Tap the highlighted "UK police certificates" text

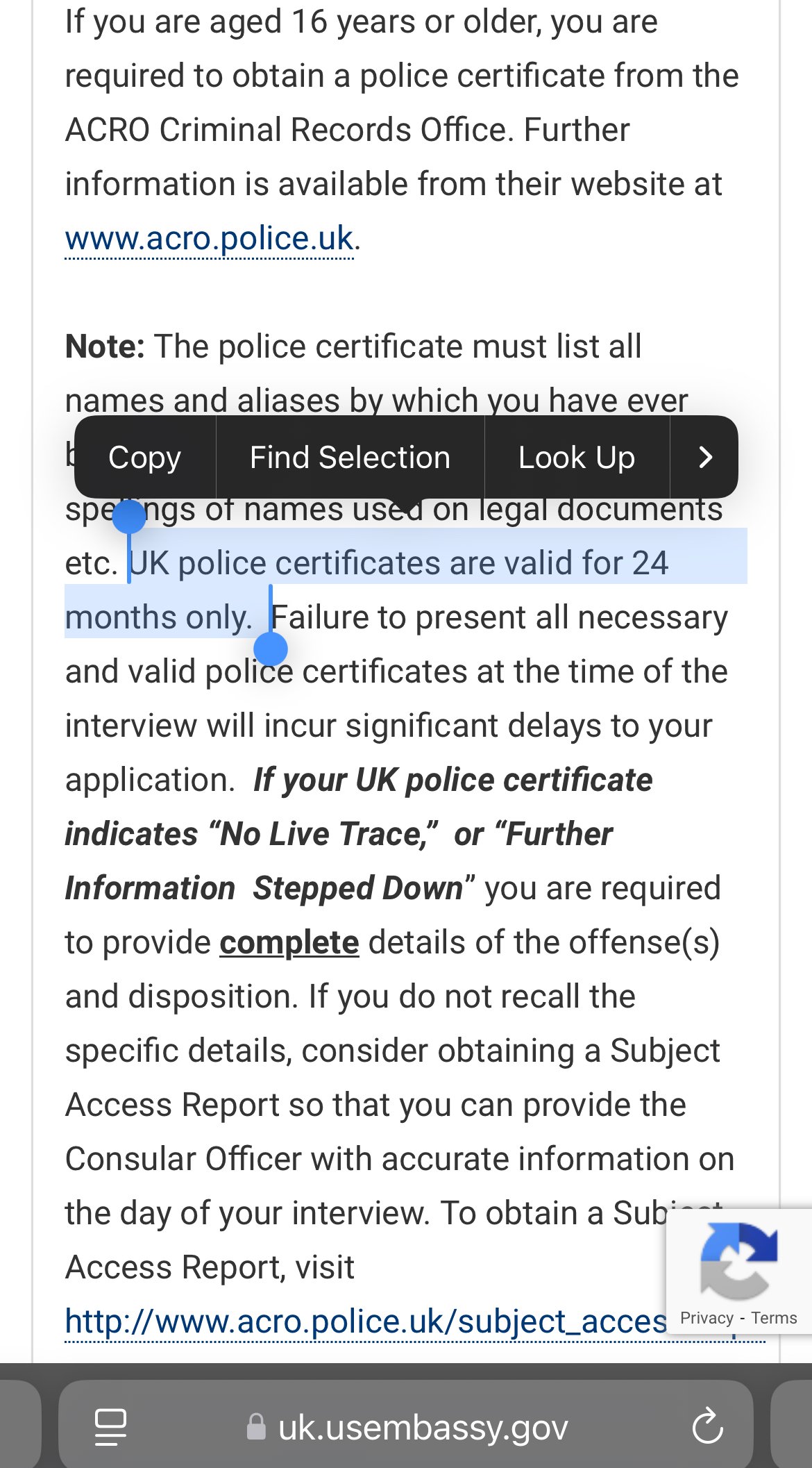pos(264,563)
